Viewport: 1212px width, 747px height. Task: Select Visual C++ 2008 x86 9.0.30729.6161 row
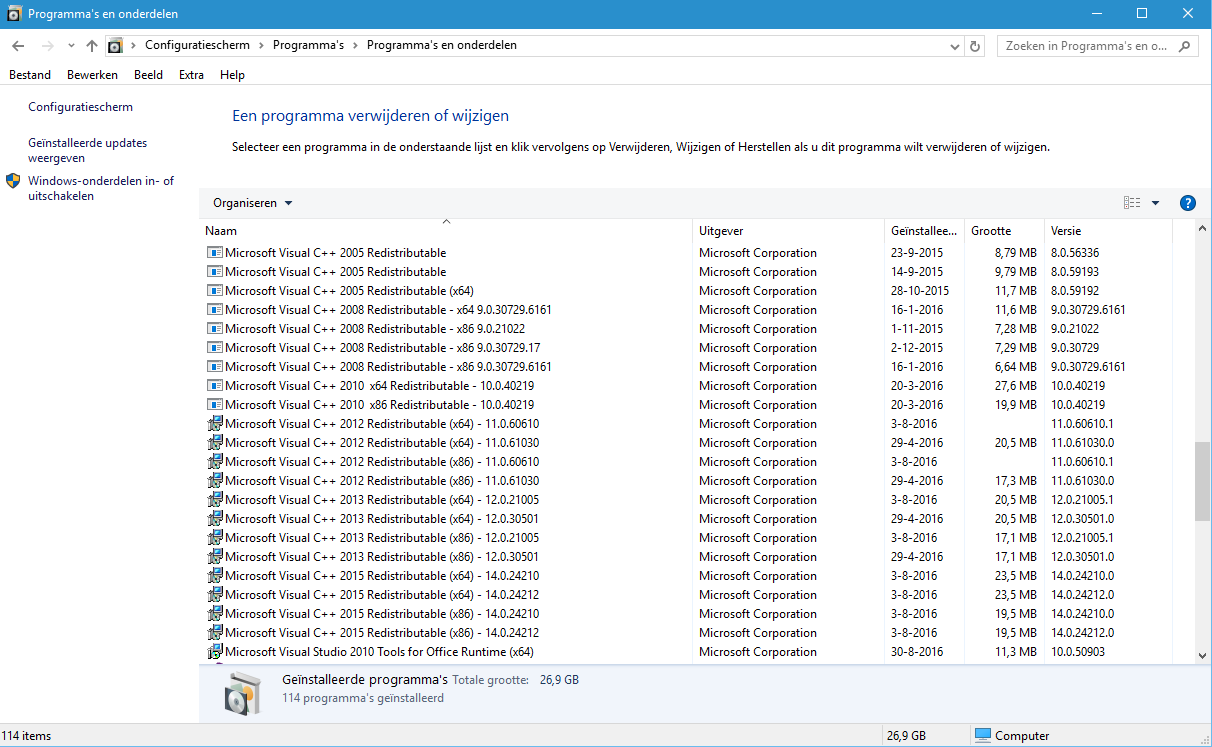click(685, 367)
